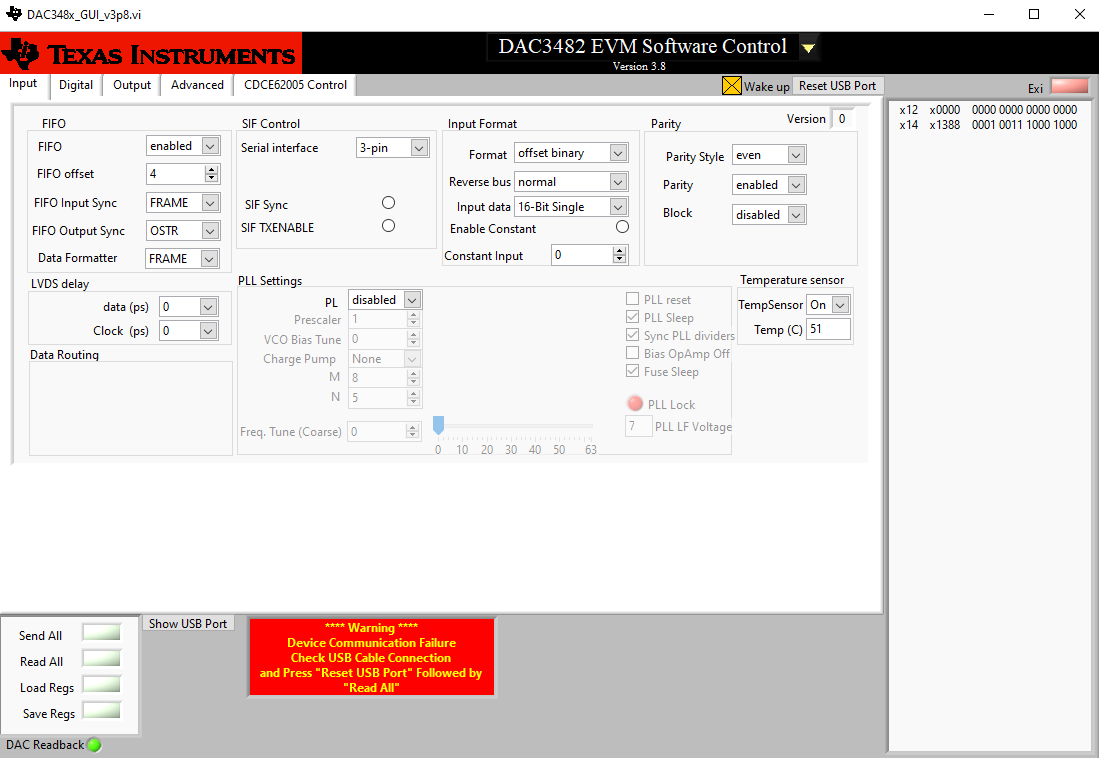Open the FIFO enabled dropdown
This screenshot has height=758, width=1099.
click(183, 146)
